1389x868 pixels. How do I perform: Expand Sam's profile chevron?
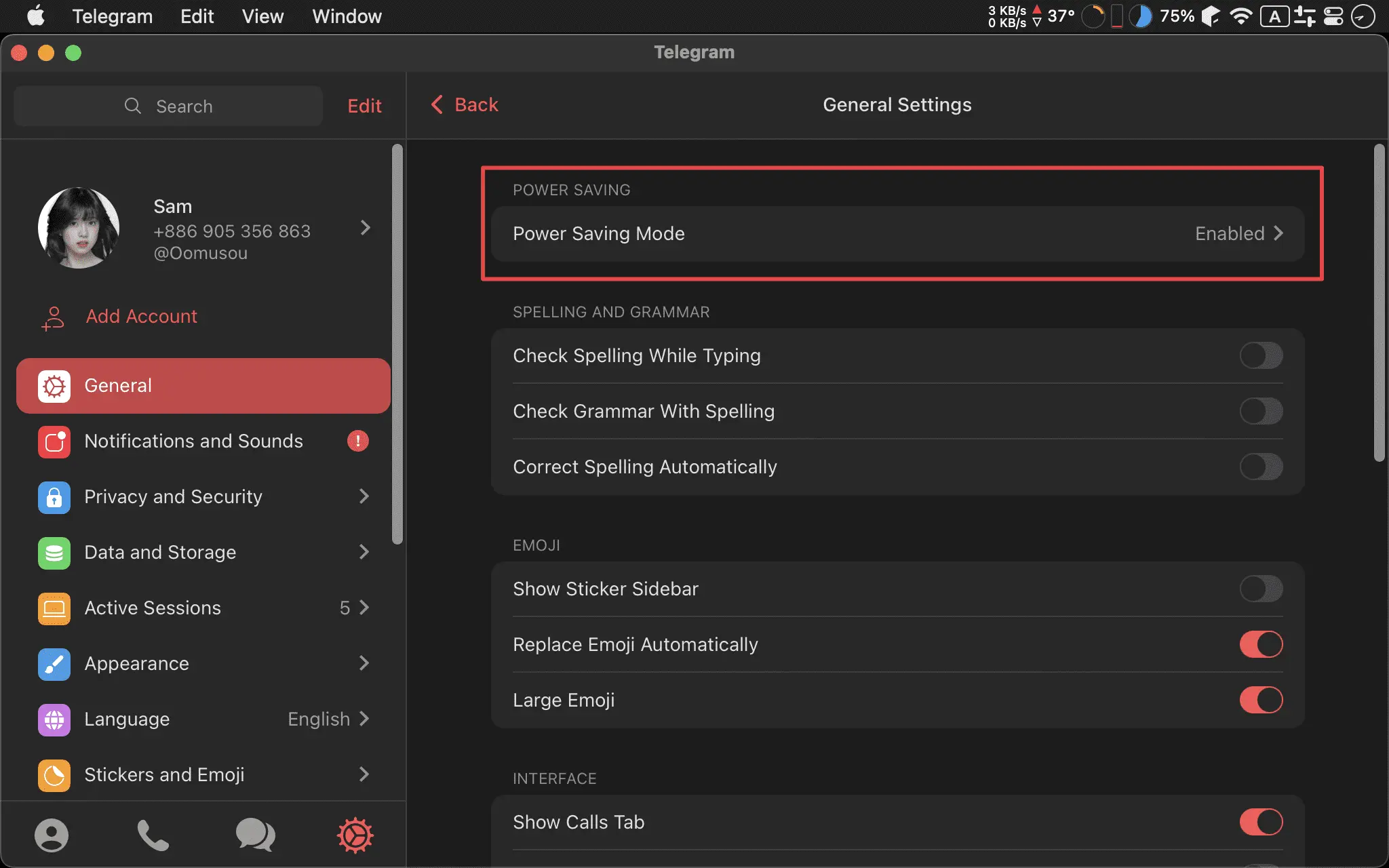coord(366,228)
